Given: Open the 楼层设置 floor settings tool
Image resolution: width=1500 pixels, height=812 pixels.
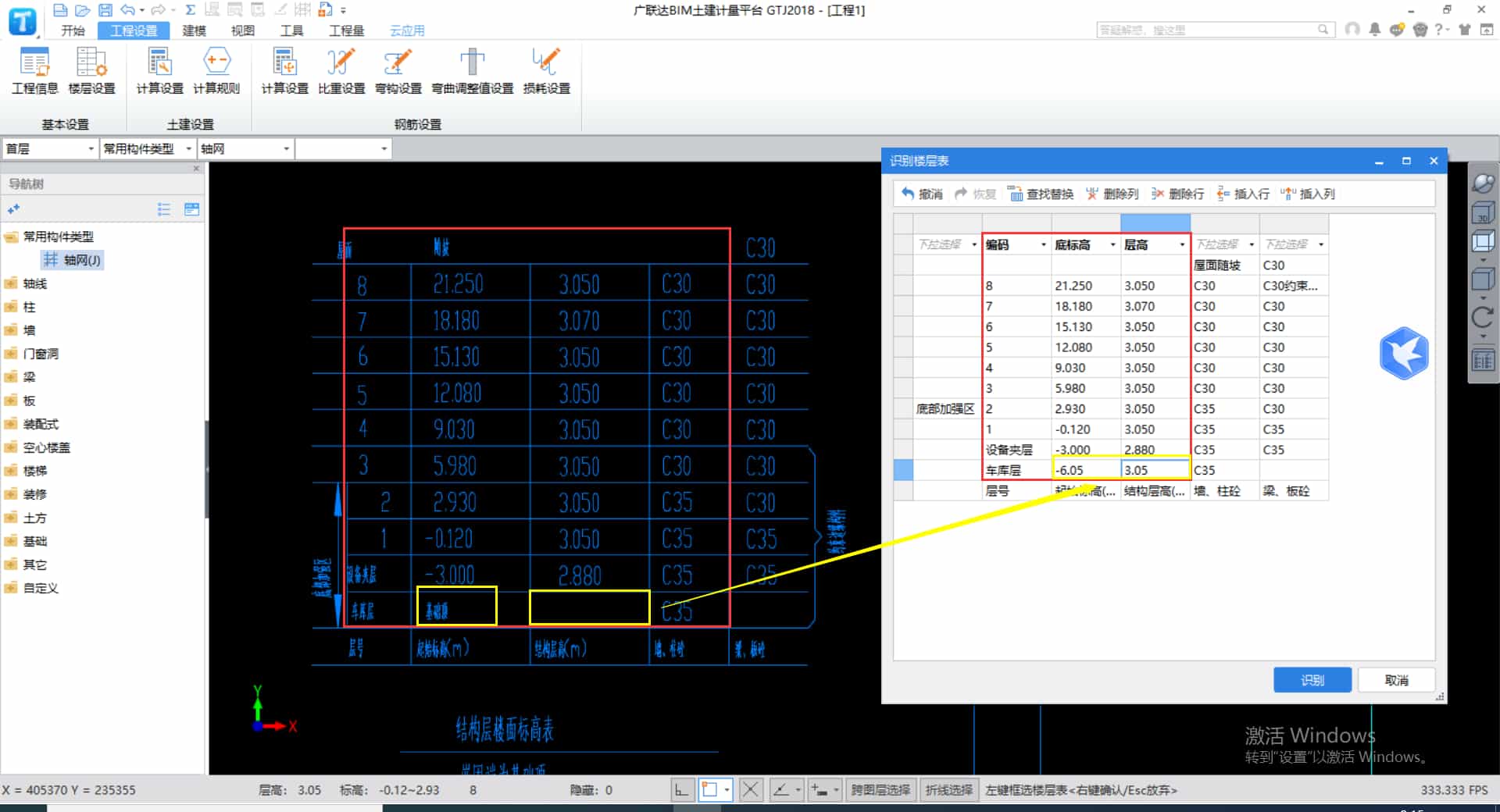Looking at the screenshot, I should click(x=91, y=70).
